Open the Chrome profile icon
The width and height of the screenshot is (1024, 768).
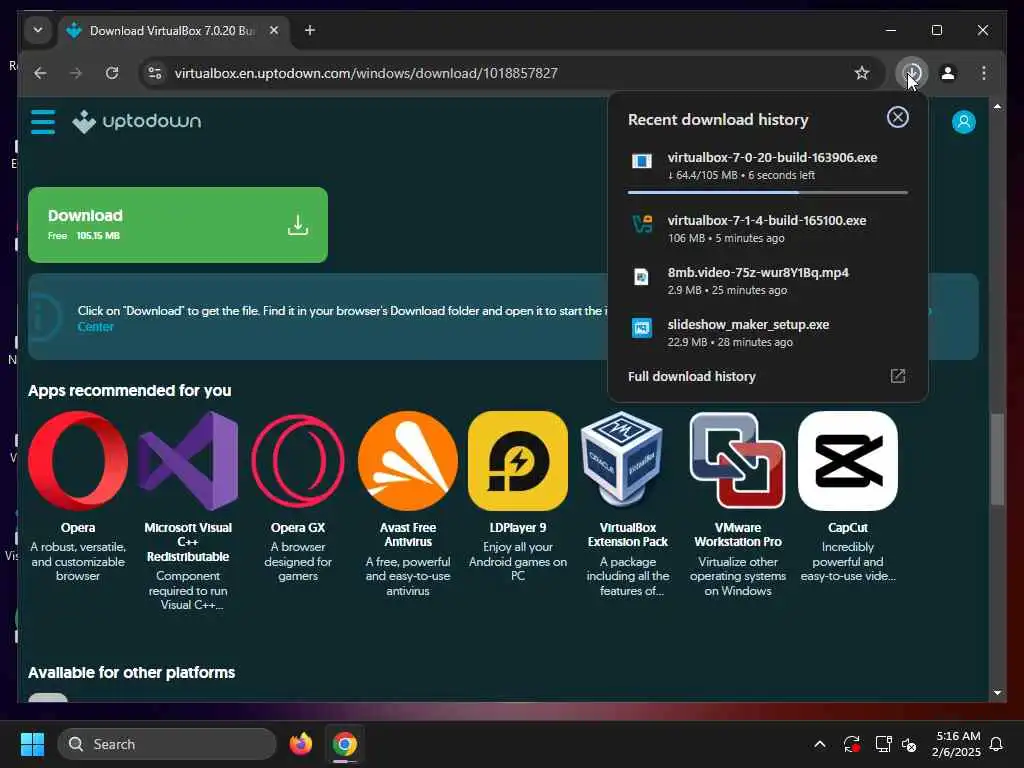948,72
